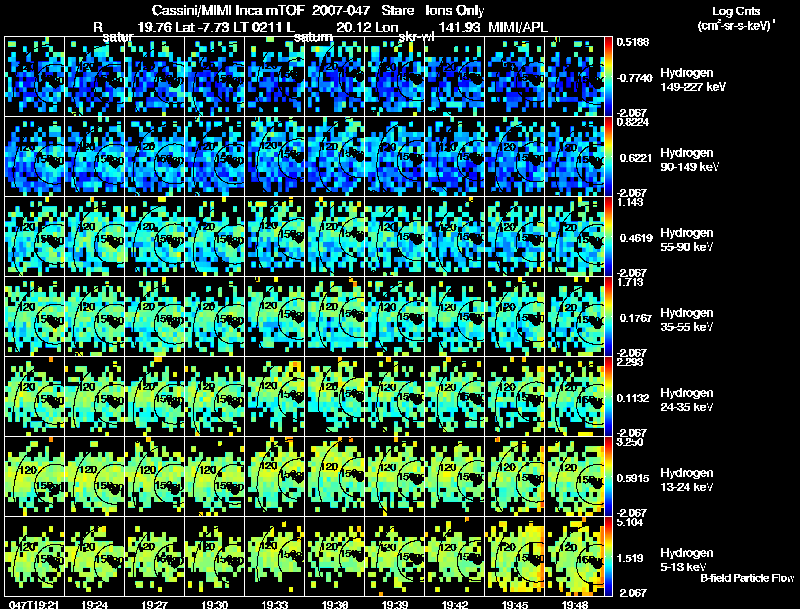Click the 'Hydrogen 55-90 keV' row label
800x609 pixels.
tap(687, 240)
